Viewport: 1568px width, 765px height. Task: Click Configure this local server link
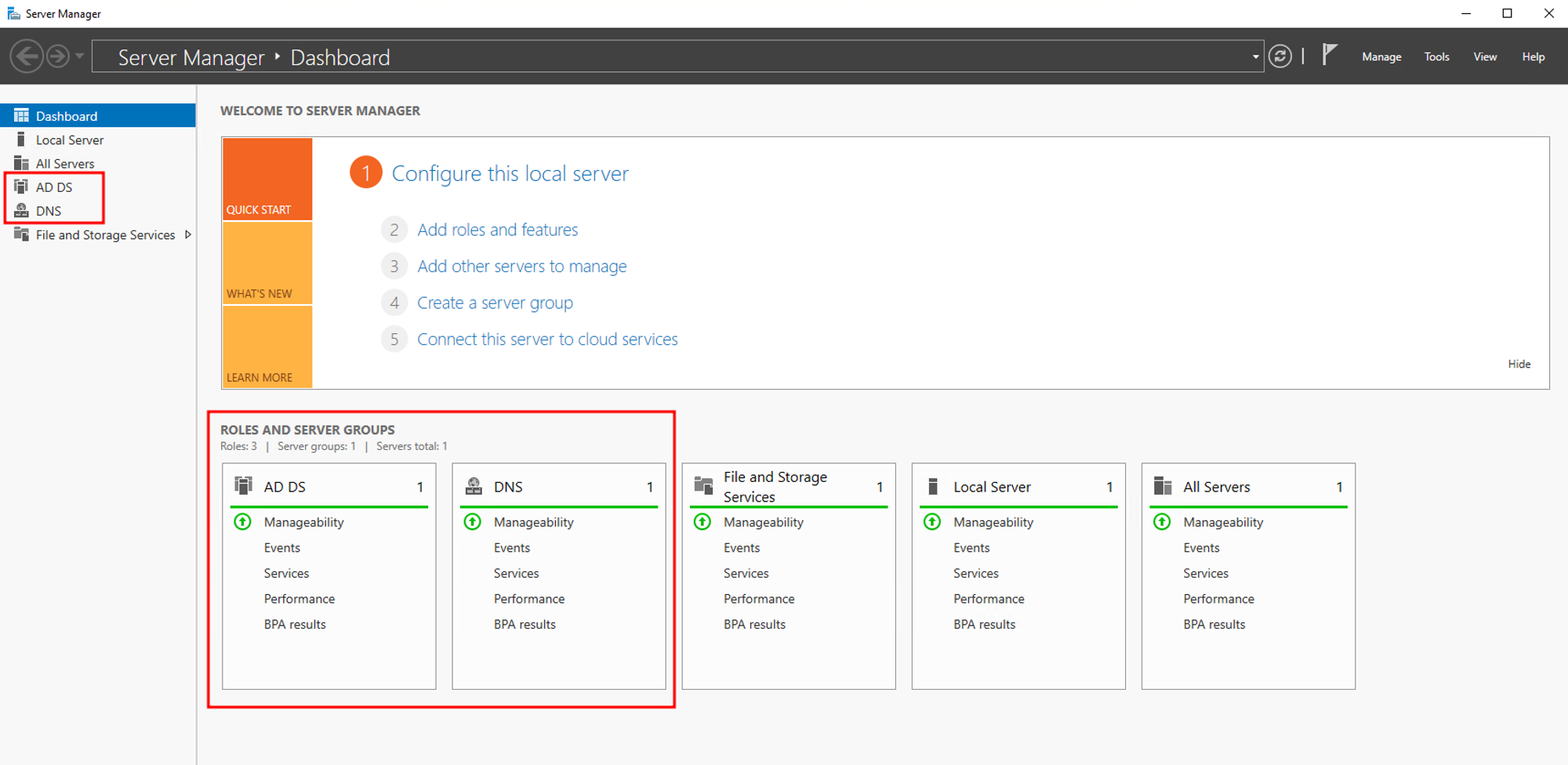coord(510,173)
